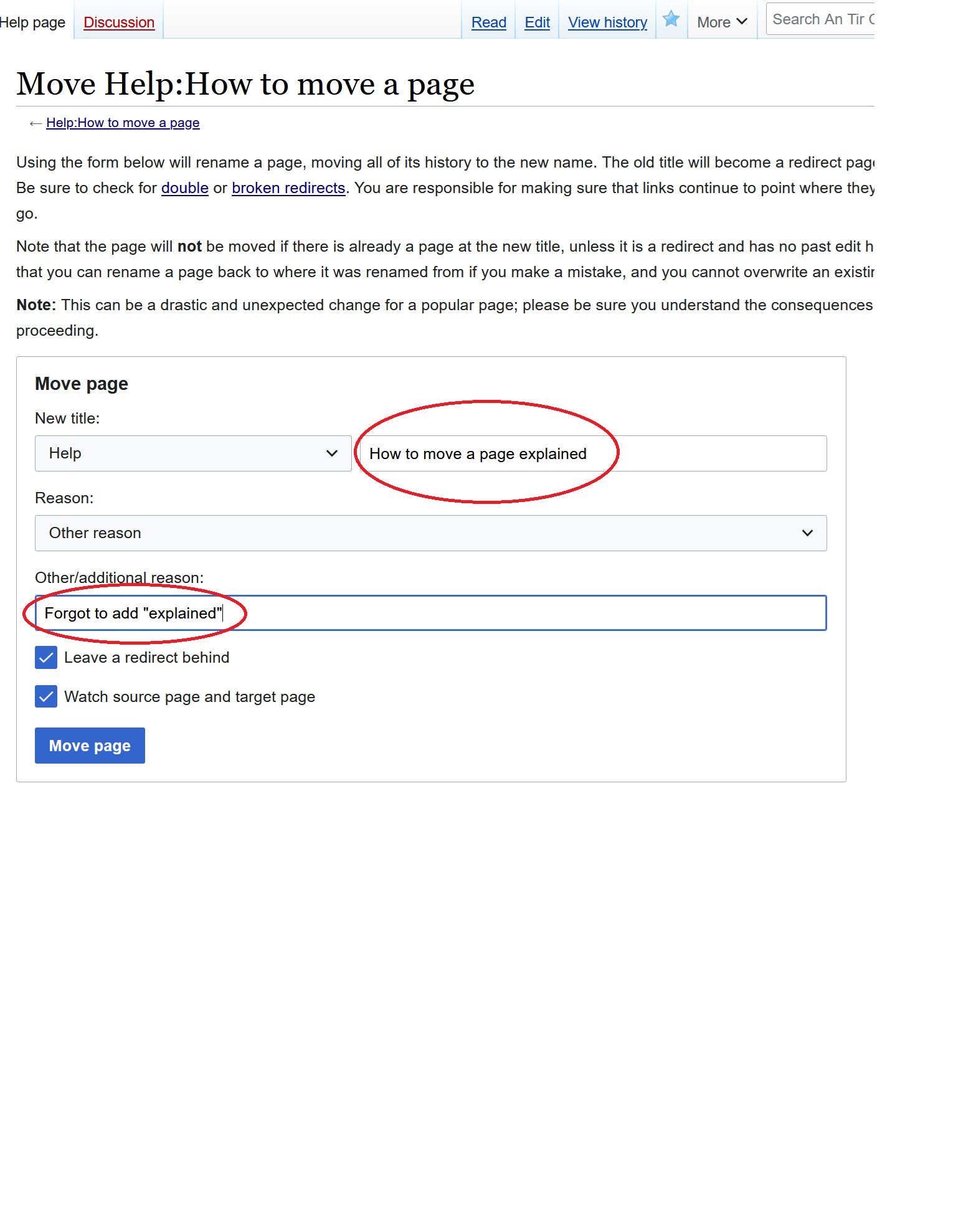Click the Leave a redirect behind label
Screen dimensions: 966x1232
pyautogui.click(x=146, y=658)
